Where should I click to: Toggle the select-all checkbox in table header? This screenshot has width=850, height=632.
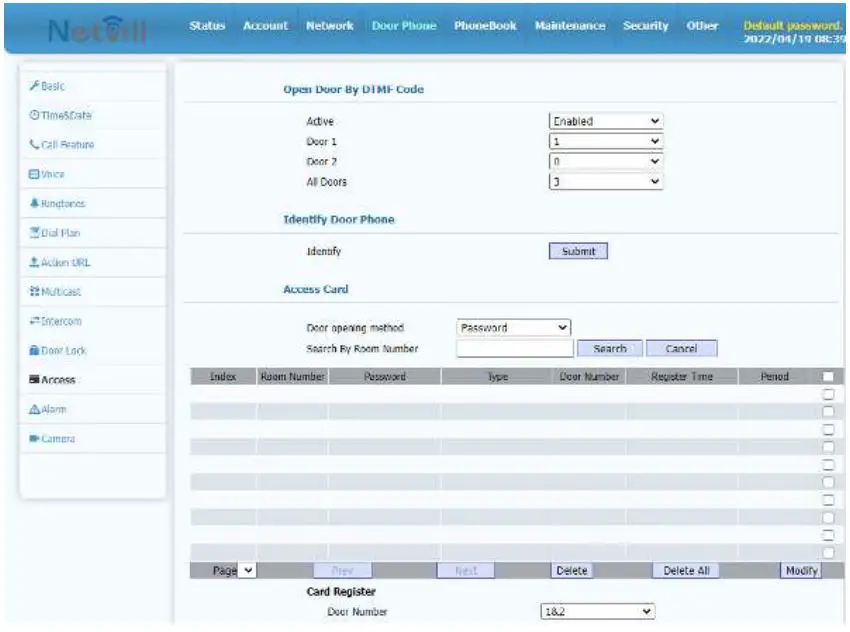tap(828, 377)
